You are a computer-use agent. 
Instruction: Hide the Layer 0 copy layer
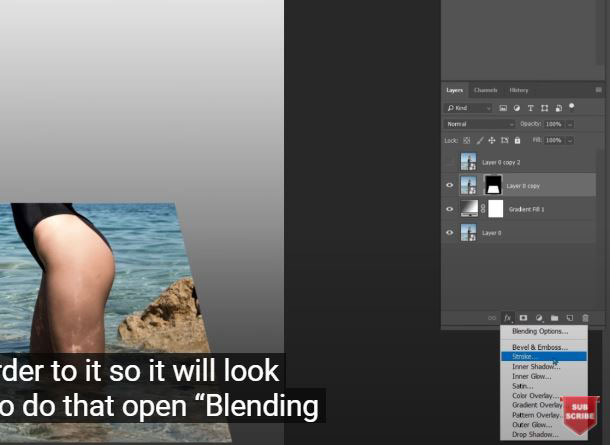pos(450,185)
